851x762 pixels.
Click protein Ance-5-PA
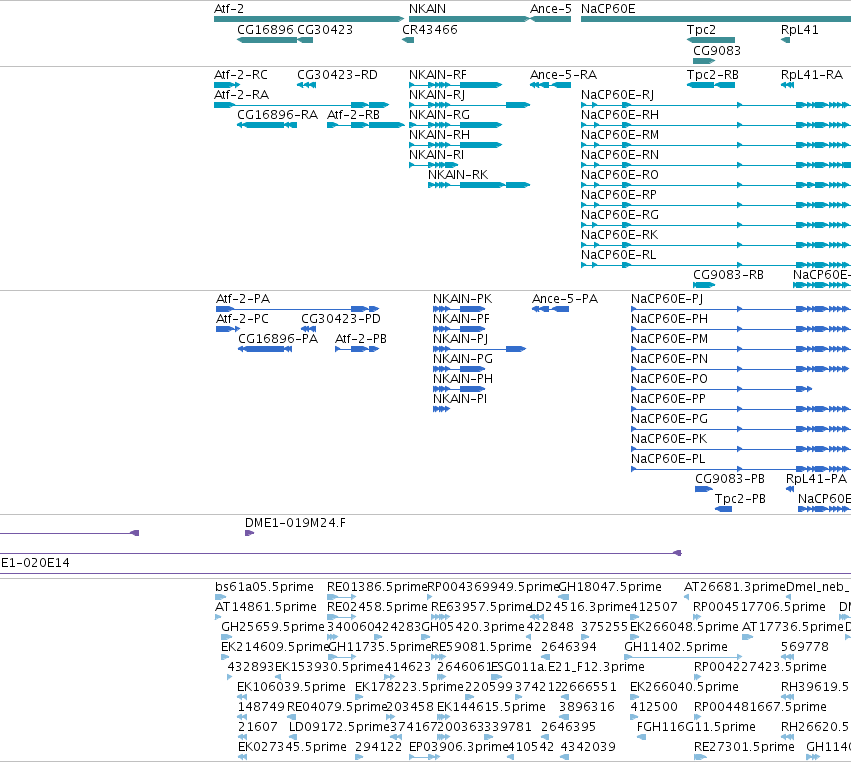click(550, 309)
